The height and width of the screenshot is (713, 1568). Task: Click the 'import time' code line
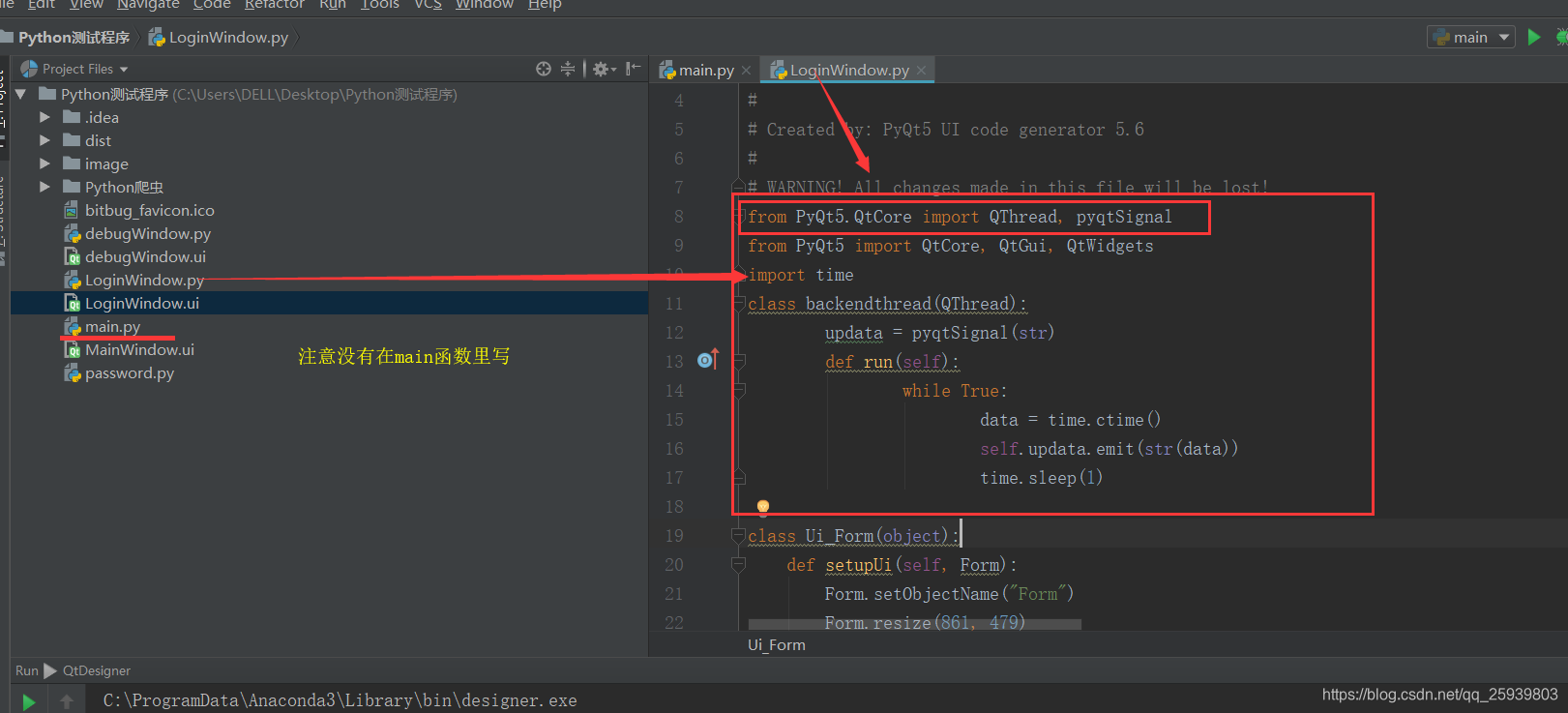click(801, 275)
